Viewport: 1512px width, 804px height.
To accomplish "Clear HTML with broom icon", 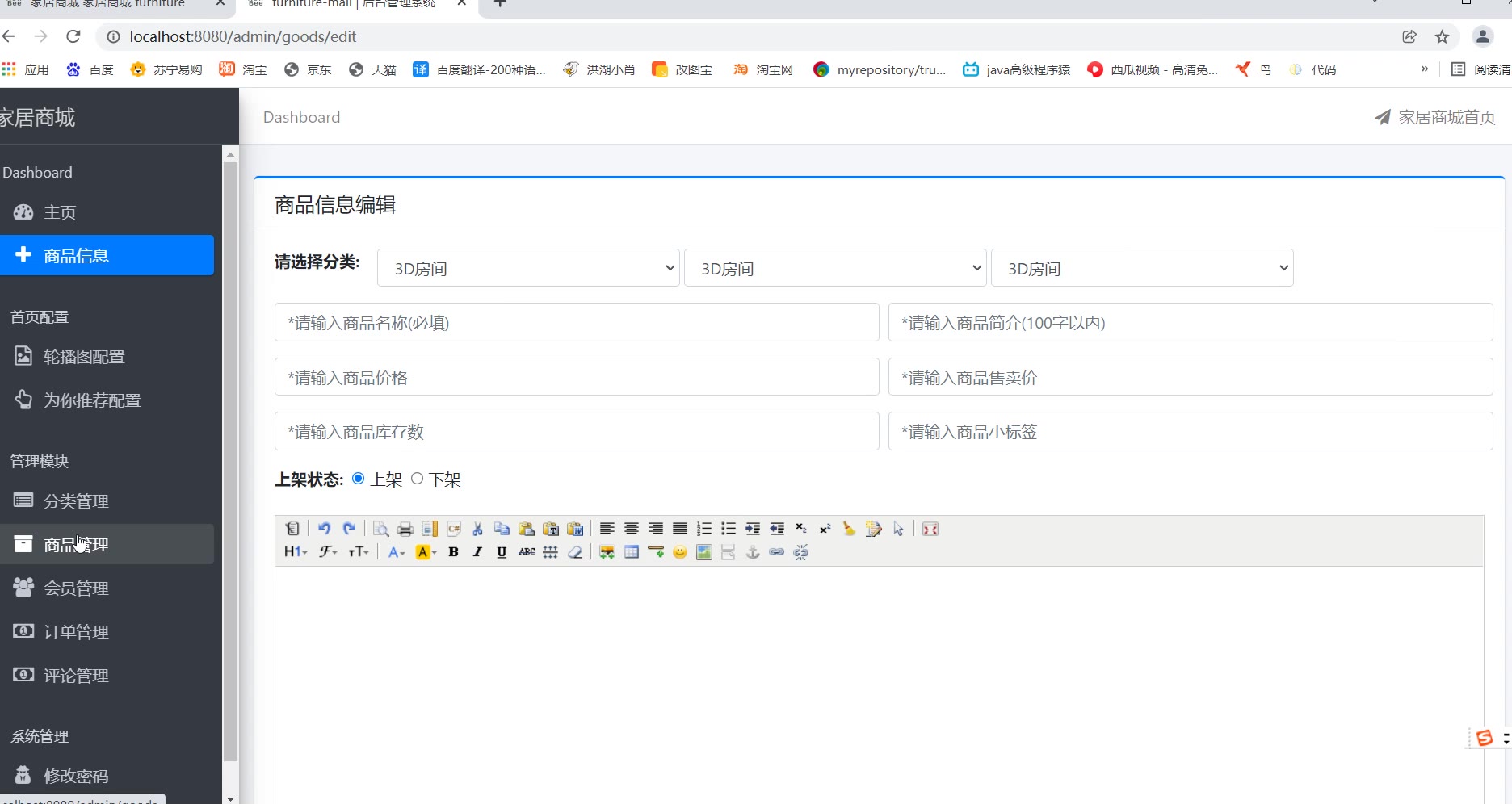I will [849, 529].
